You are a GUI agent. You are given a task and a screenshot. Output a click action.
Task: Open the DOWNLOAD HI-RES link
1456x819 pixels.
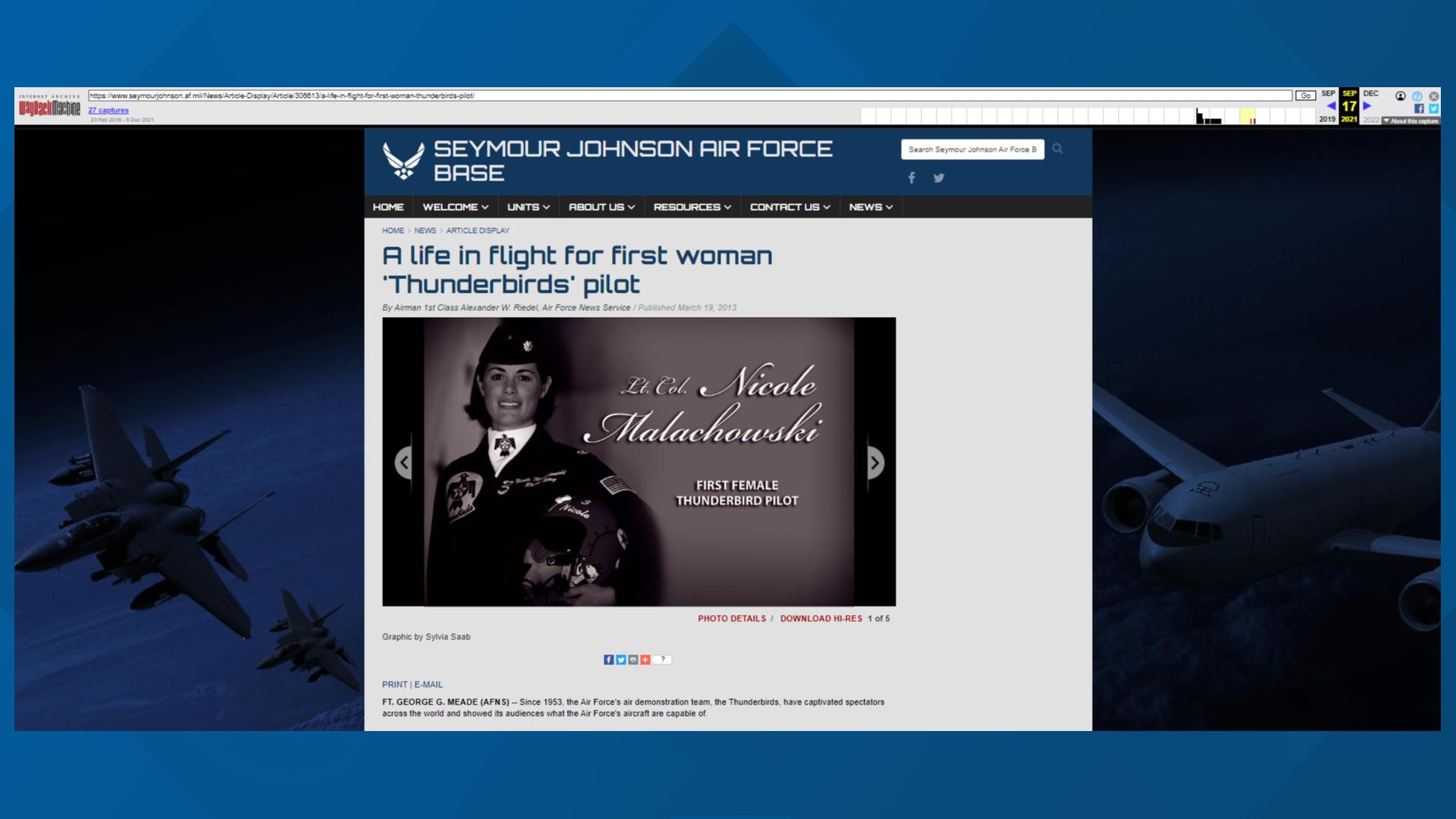tap(819, 619)
